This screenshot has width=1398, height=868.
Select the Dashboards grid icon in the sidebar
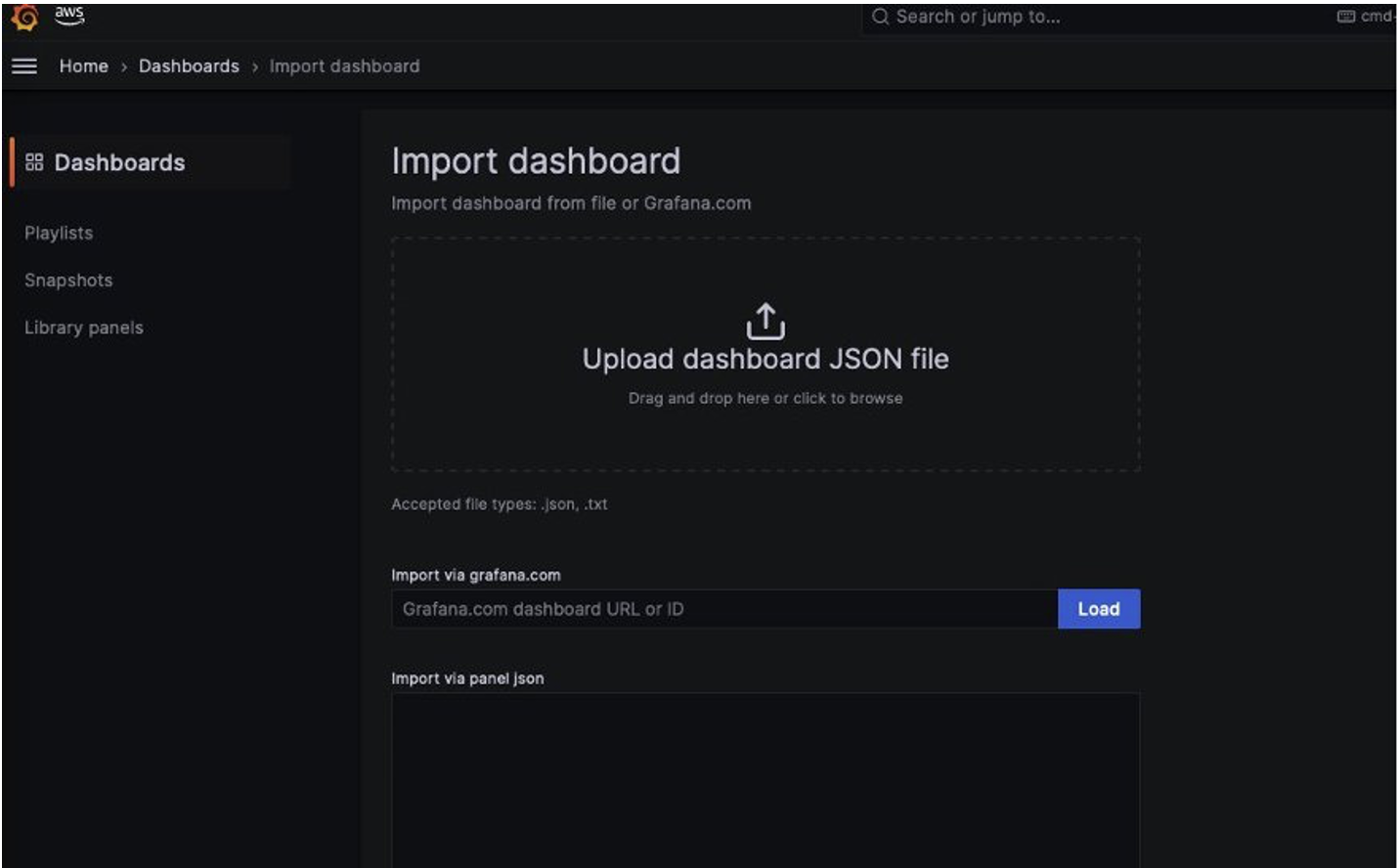(35, 163)
